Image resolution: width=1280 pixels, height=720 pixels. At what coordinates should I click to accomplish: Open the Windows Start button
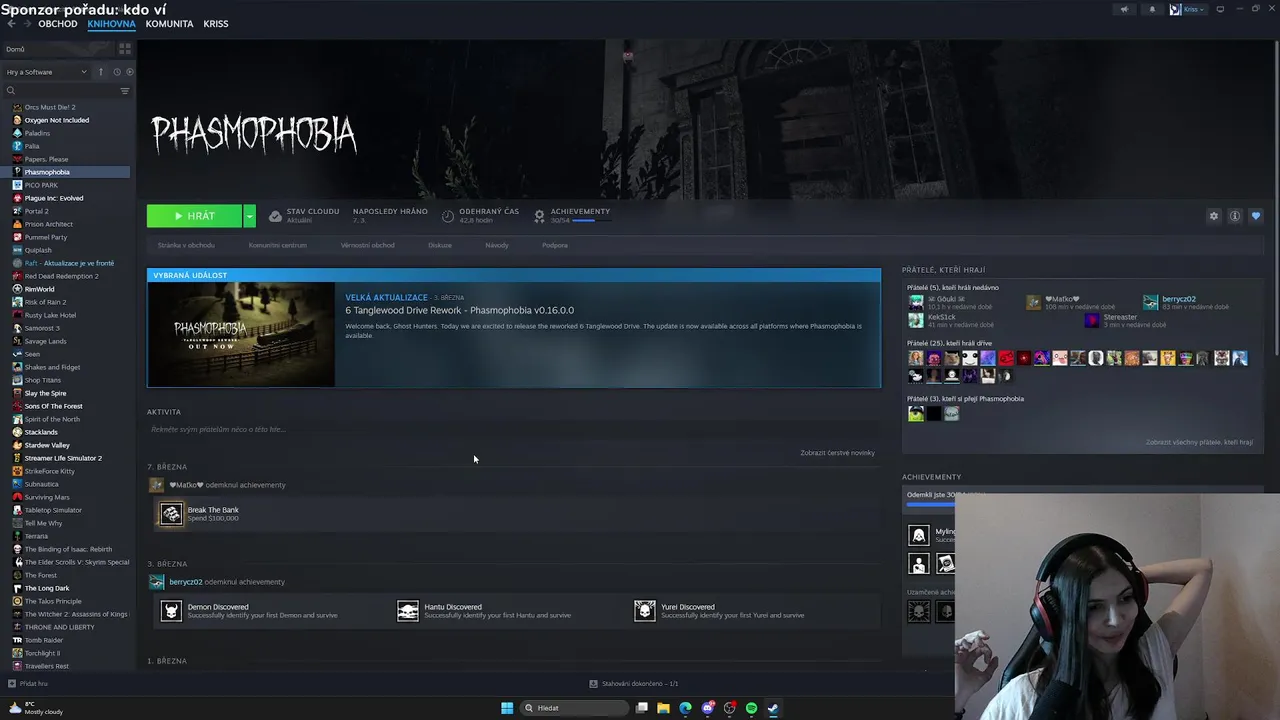coord(507,708)
